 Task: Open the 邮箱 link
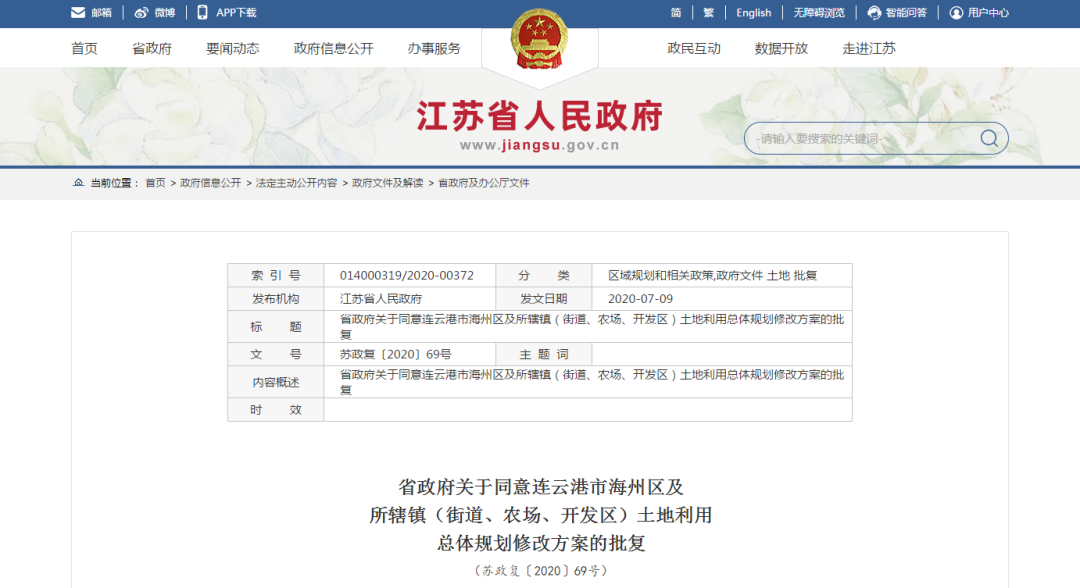(x=101, y=12)
